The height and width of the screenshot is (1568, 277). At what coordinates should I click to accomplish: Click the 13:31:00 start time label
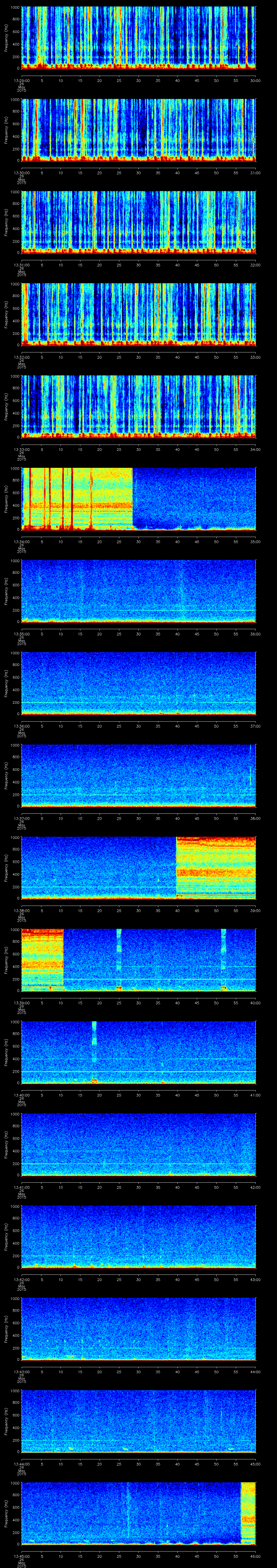(21, 265)
